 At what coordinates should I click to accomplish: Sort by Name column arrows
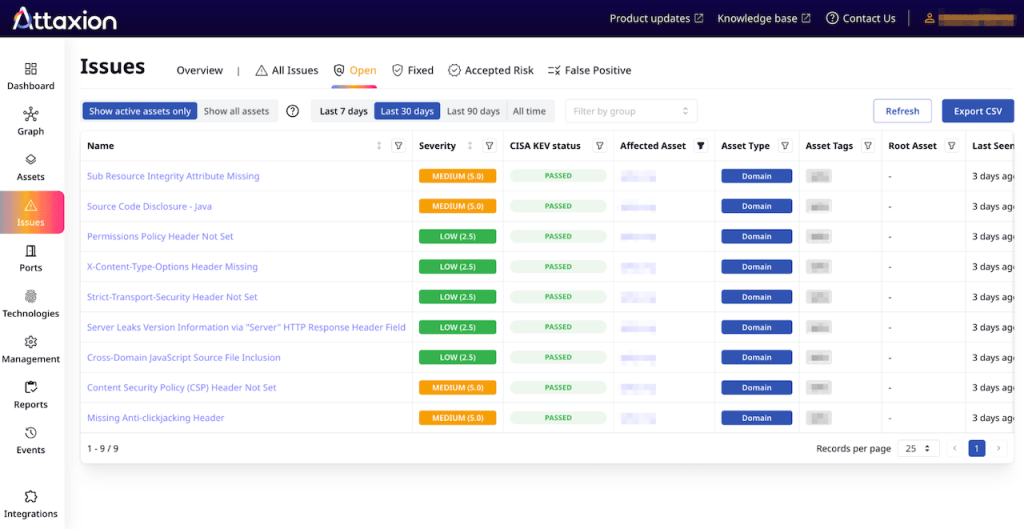click(x=379, y=146)
